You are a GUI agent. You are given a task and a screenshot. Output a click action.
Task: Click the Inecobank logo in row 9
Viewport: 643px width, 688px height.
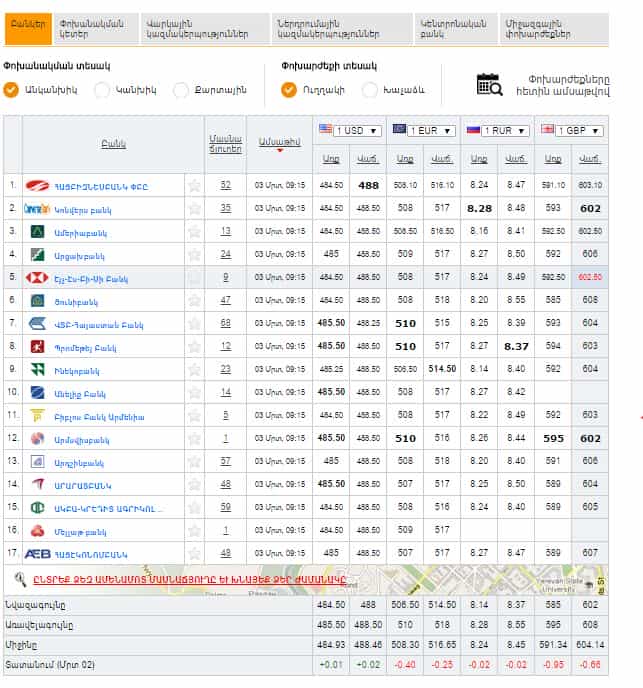[x=38, y=369]
